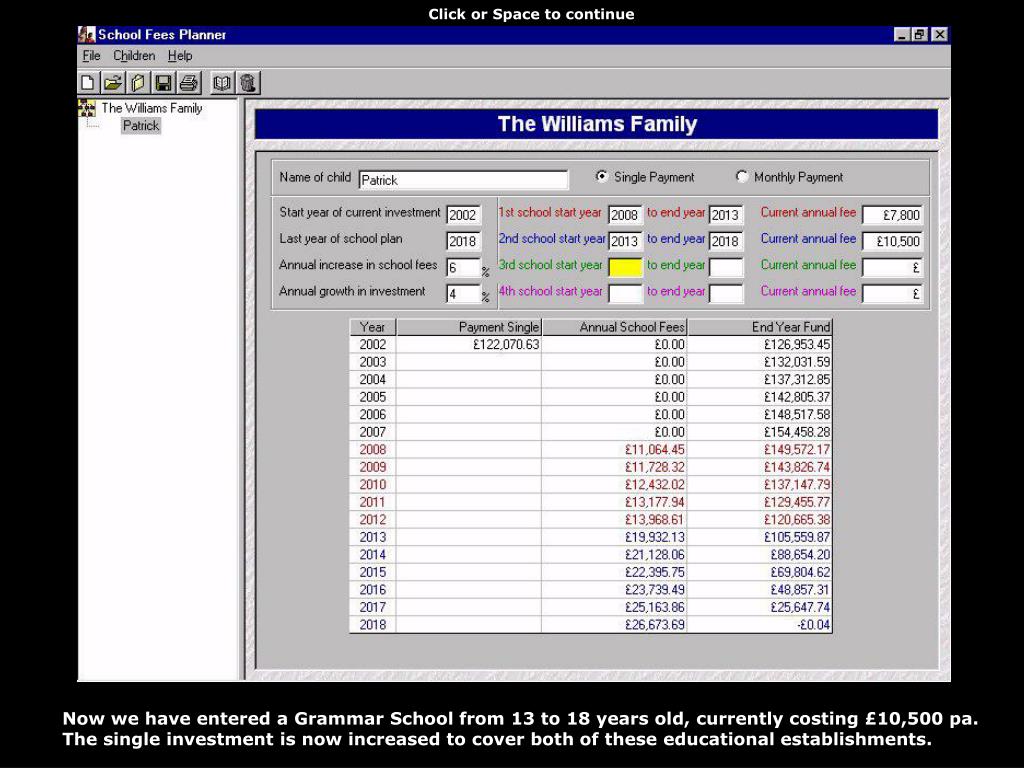1024x768 pixels.
Task: Minimize the School Fees Planner window
Action: point(902,35)
